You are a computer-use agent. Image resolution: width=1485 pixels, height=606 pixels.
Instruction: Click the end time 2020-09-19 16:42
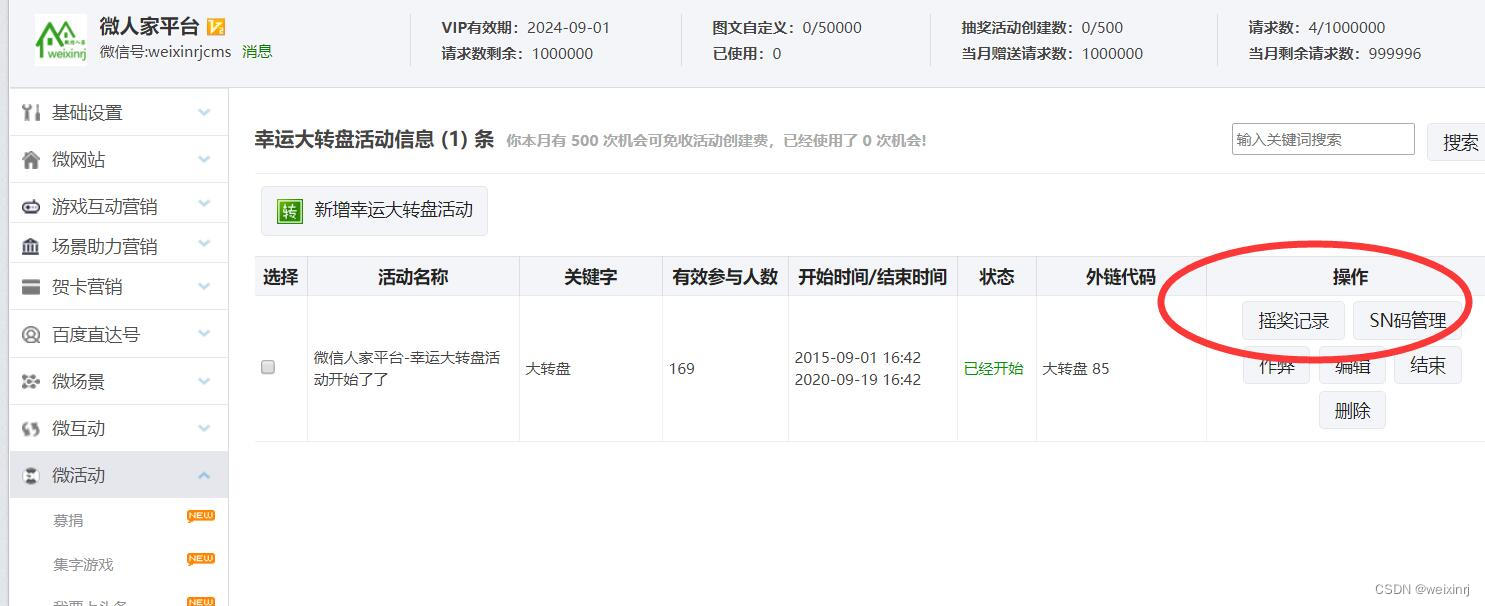[x=858, y=379]
